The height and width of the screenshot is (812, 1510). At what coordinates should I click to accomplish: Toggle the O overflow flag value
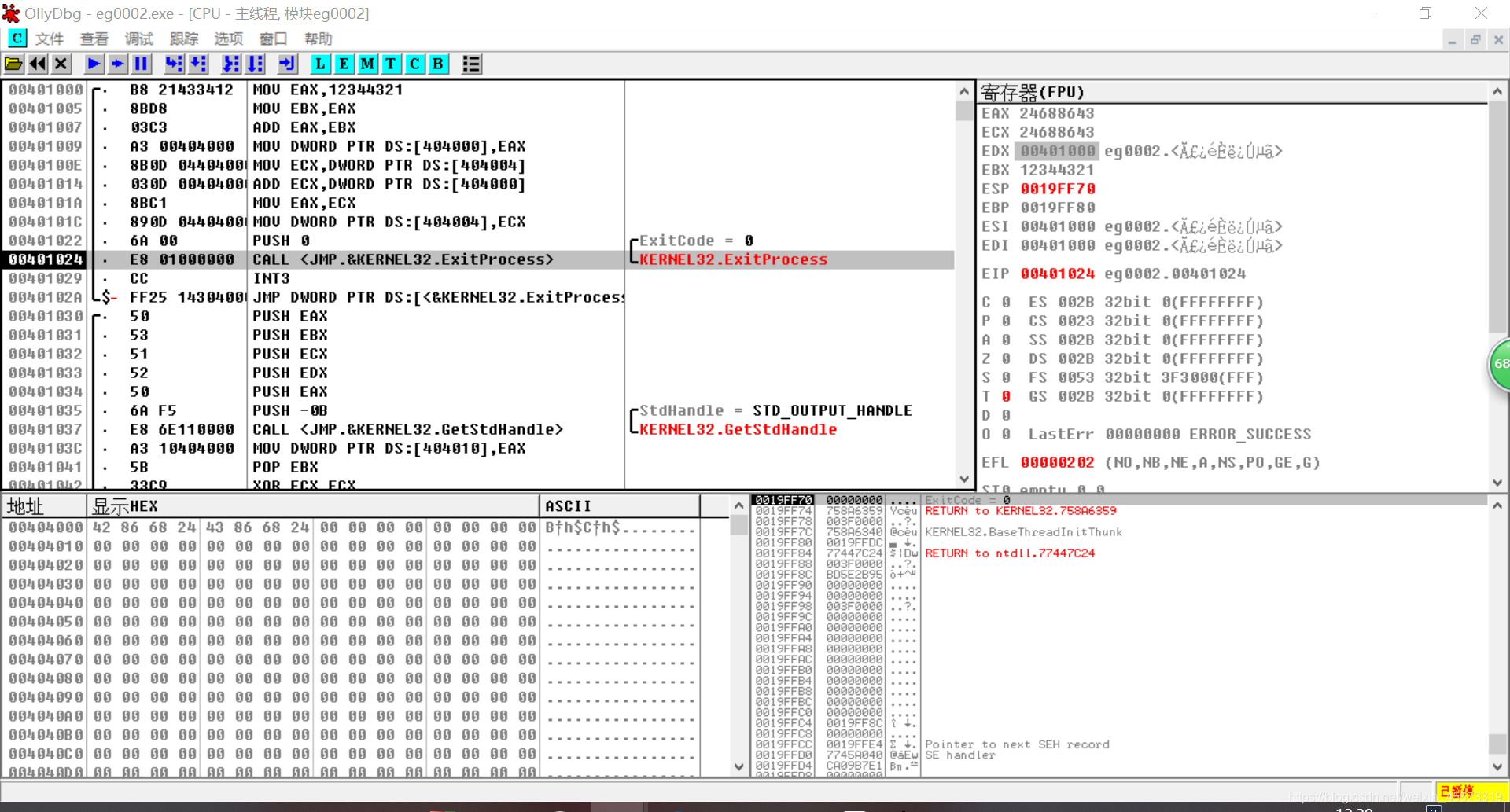coord(1006,434)
